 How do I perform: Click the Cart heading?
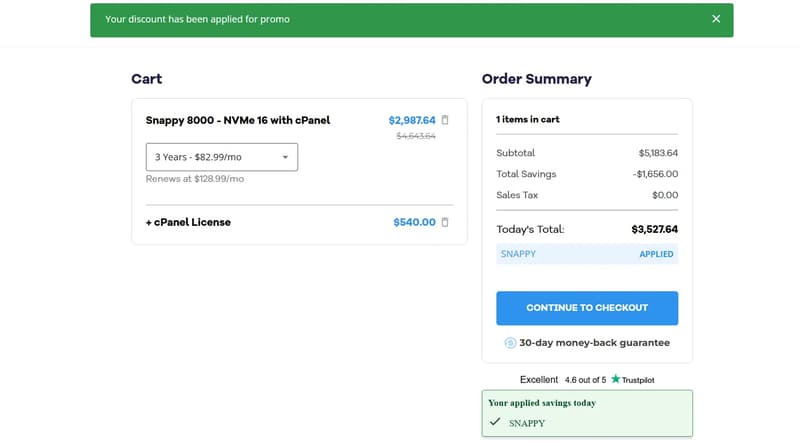click(146, 79)
